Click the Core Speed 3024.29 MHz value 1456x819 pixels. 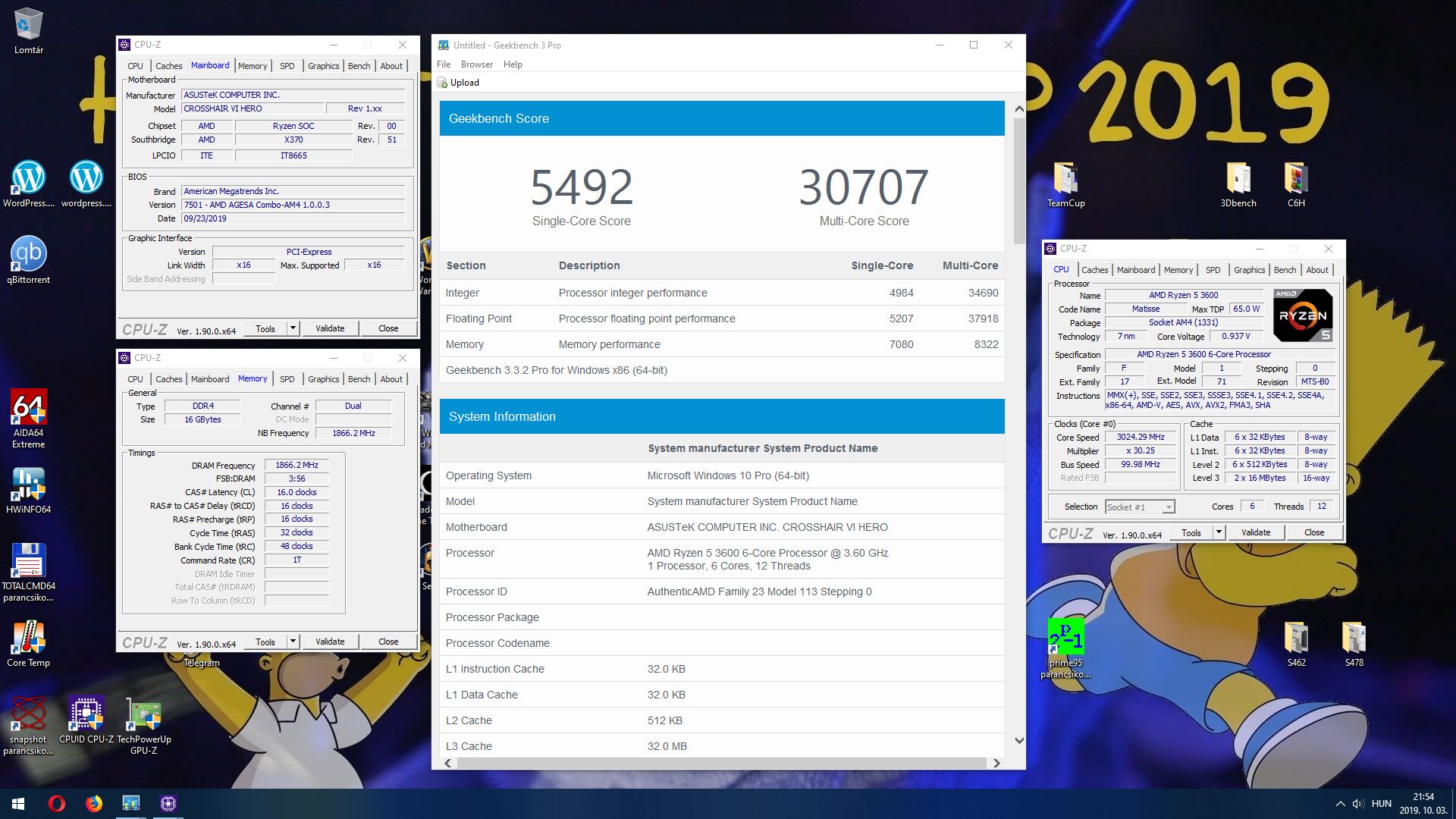coord(1141,438)
